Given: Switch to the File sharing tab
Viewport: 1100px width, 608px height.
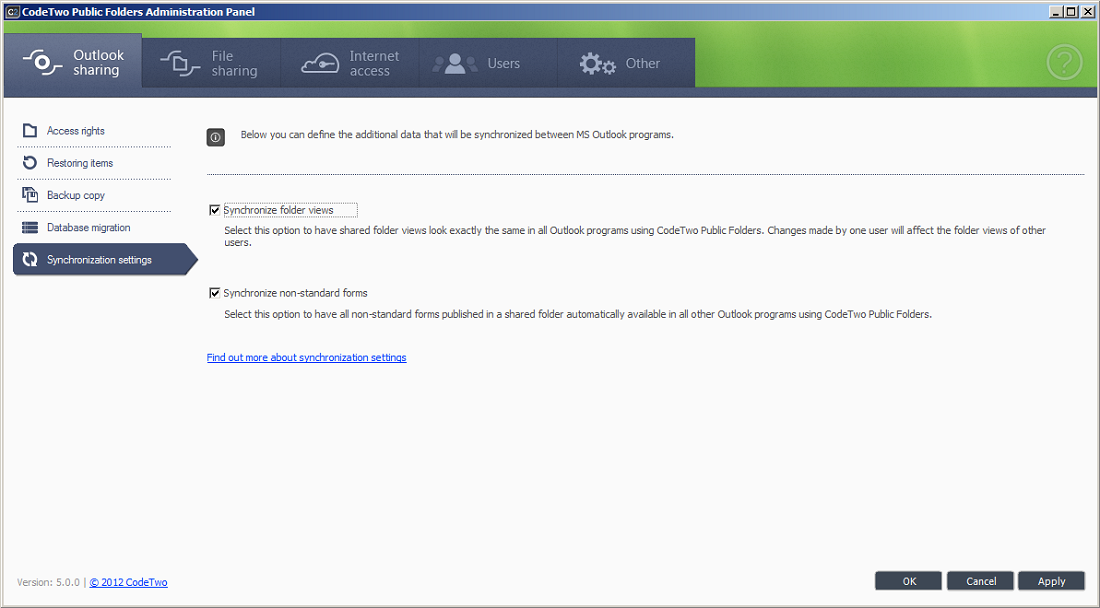Looking at the screenshot, I should coord(211,63).
